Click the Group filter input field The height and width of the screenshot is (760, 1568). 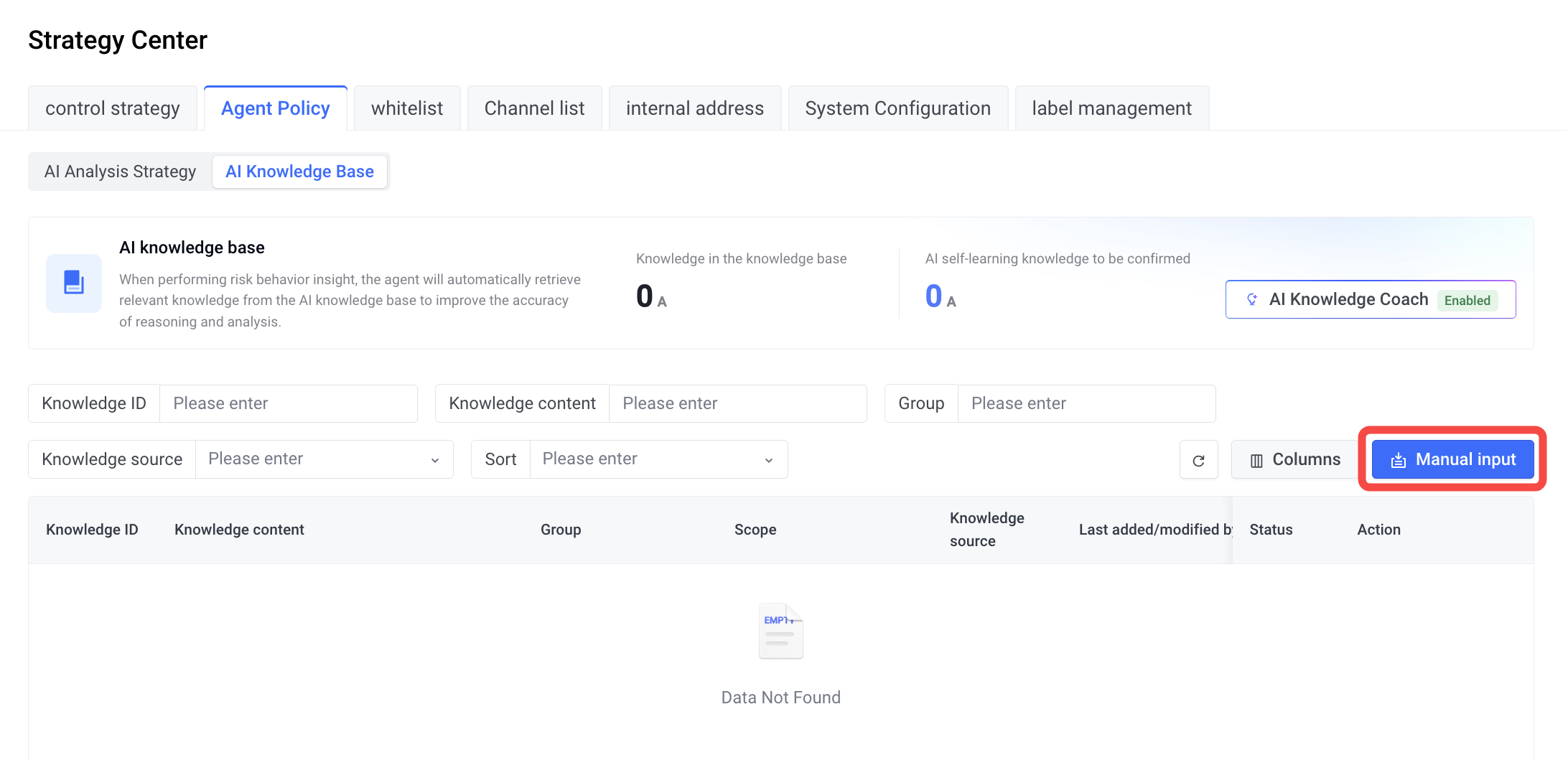pyautogui.click(x=1086, y=403)
